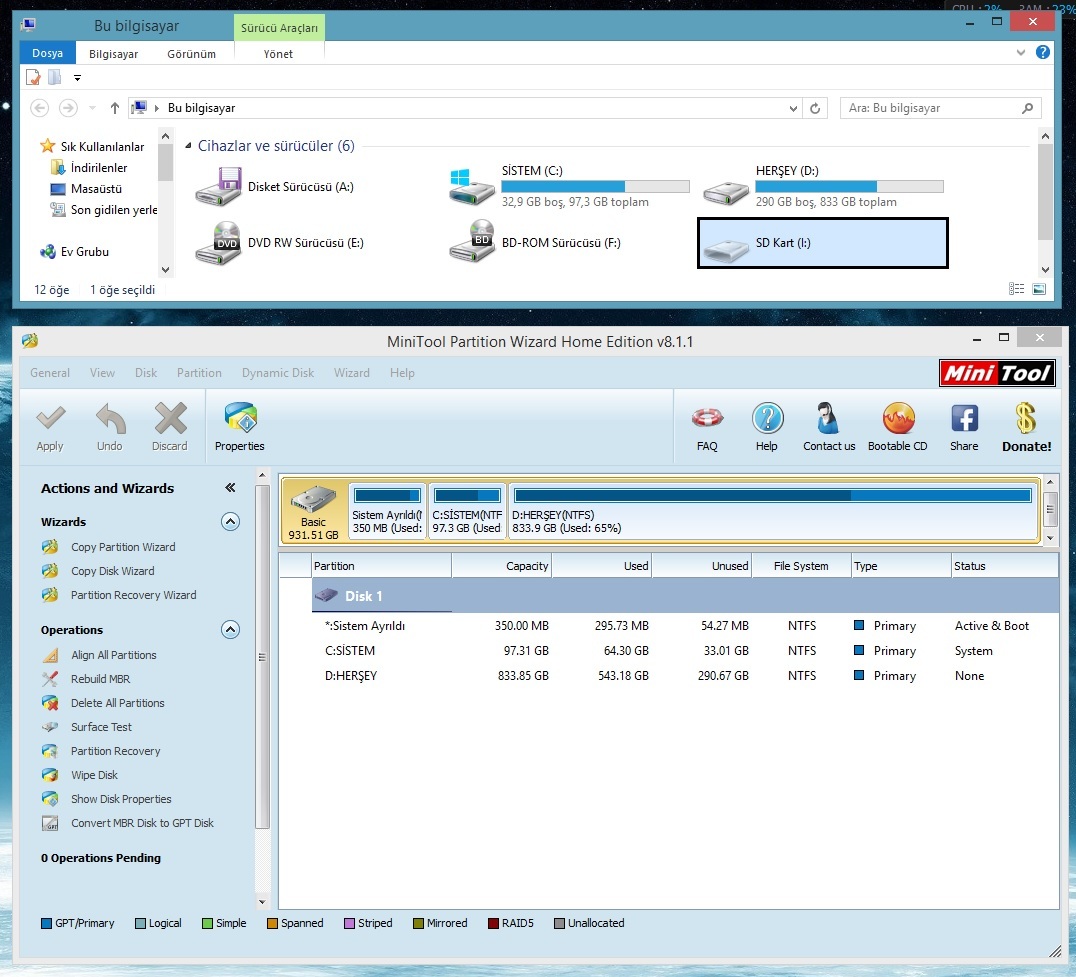Collapse the Actions and Wizards panel

point(230,488)
